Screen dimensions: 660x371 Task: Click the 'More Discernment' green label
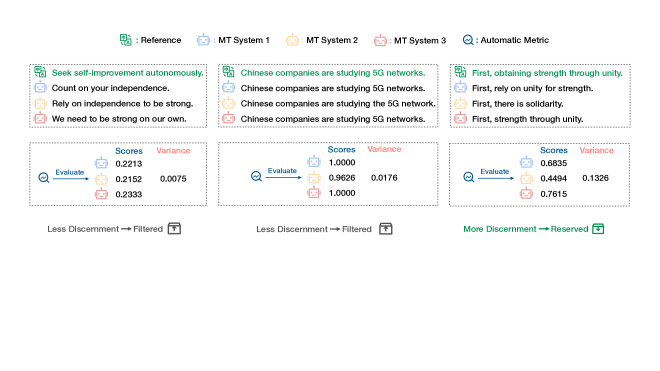500,229
